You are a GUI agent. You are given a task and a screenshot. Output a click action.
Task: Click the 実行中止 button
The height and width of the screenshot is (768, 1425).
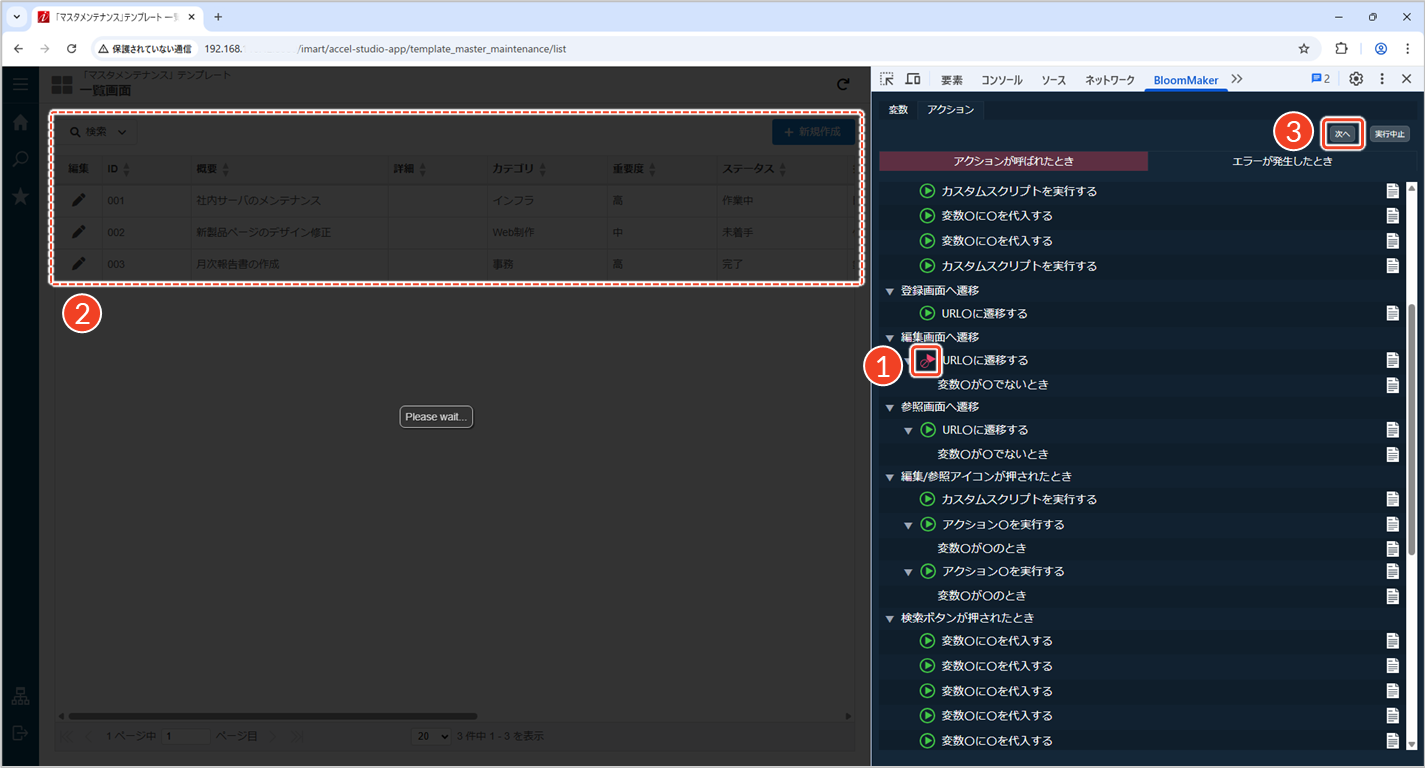click(x=1389, y=134)
